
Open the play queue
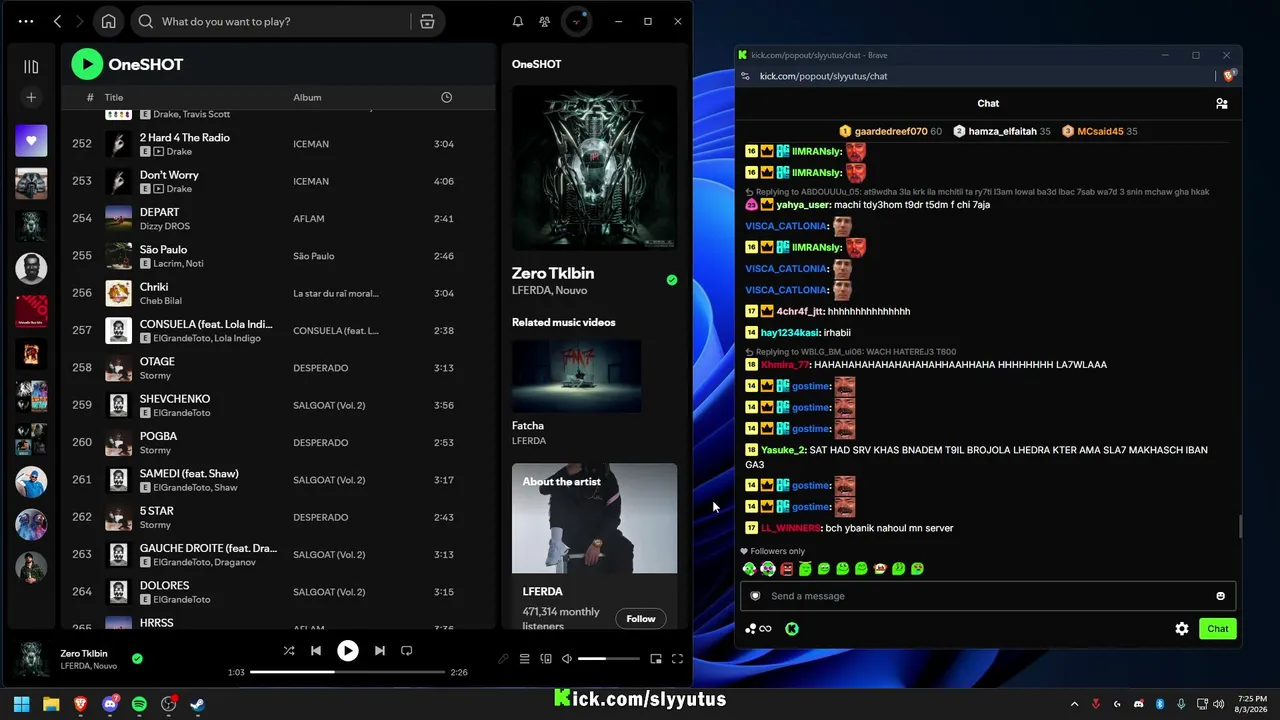524,659
